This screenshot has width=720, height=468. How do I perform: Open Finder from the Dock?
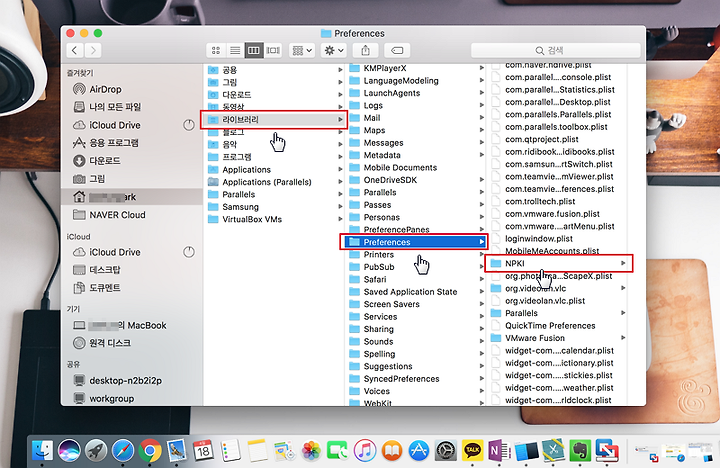(x=42, y=450)
